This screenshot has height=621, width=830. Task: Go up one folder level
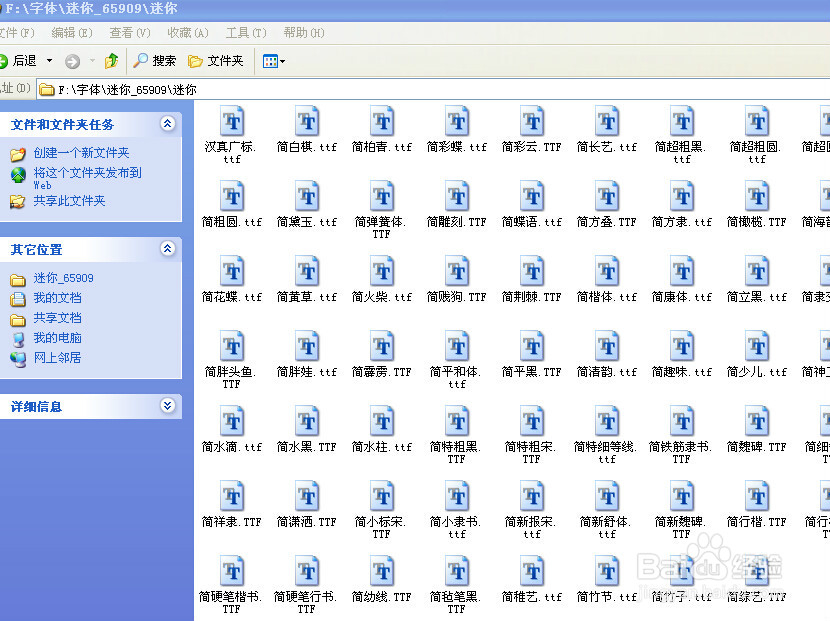point(111,61)
